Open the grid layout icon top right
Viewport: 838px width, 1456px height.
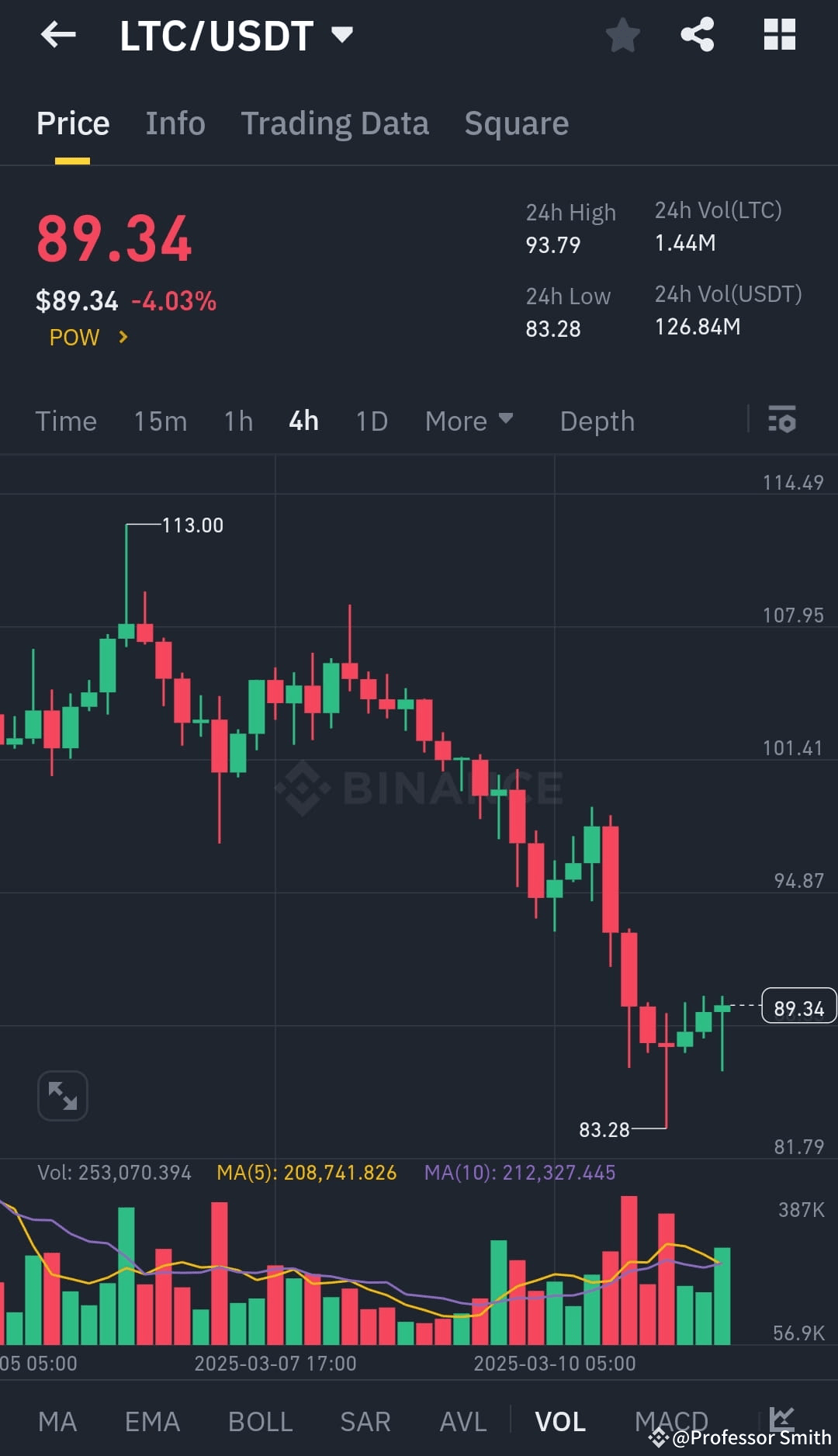tap(779, 34)
